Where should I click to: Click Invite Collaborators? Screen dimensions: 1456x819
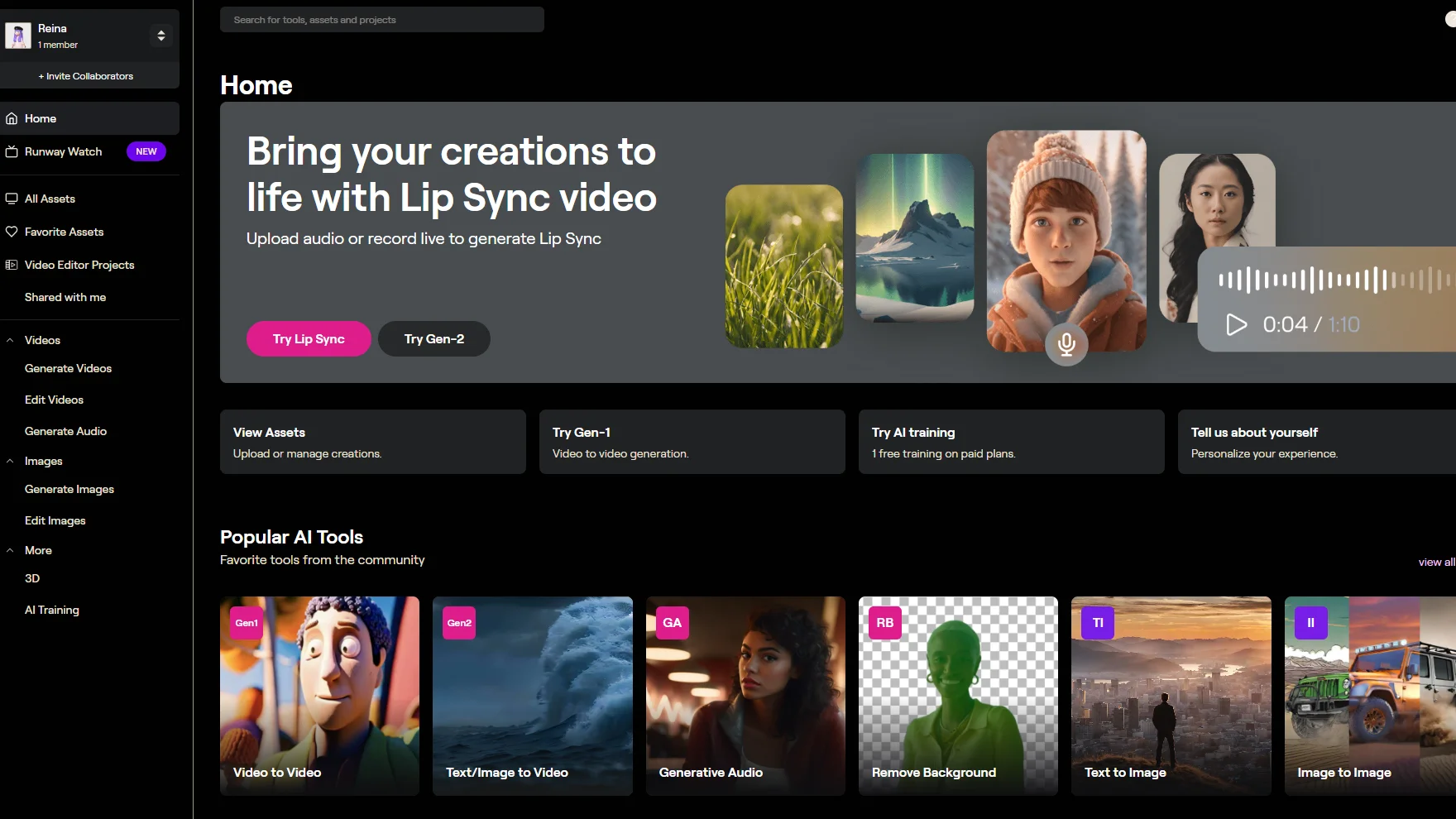click(x=86, y=76)
